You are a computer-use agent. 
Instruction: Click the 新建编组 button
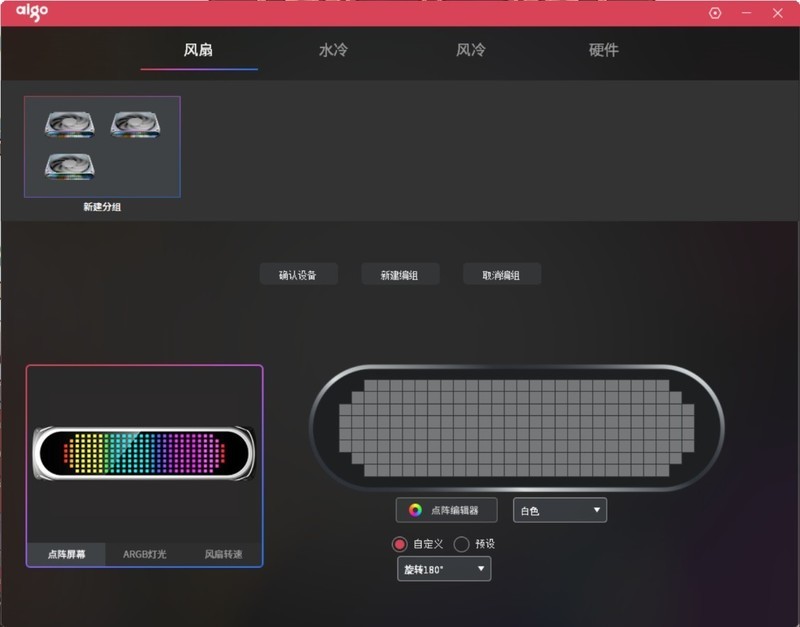(x=399, y=273)
